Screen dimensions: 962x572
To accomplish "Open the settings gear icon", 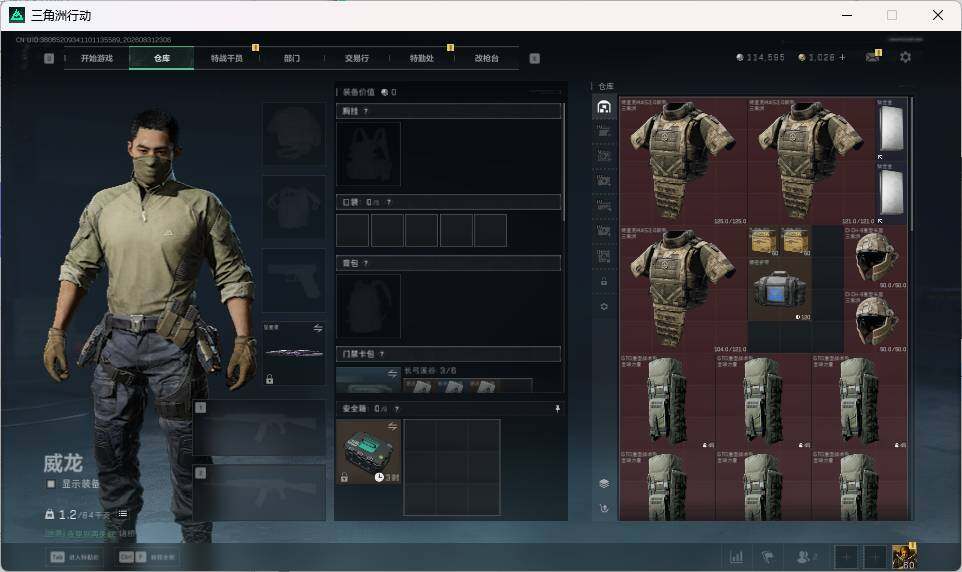I will [905, 57].
